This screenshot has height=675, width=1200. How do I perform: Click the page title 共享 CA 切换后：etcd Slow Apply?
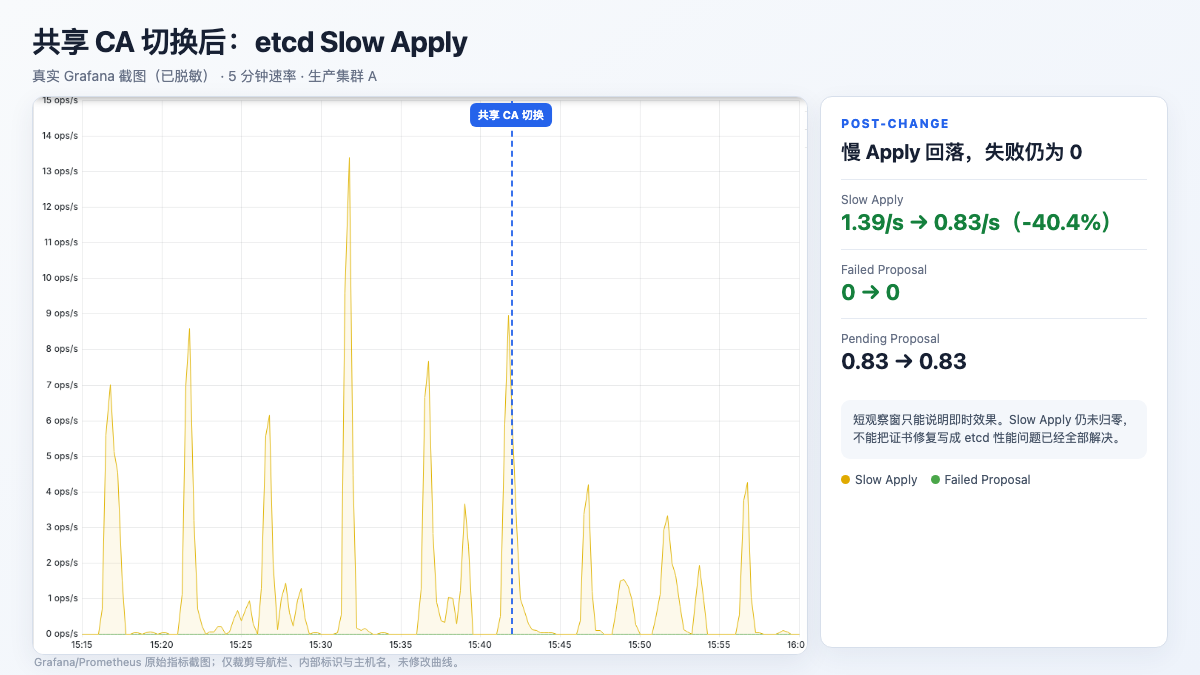tap(250, 42)
